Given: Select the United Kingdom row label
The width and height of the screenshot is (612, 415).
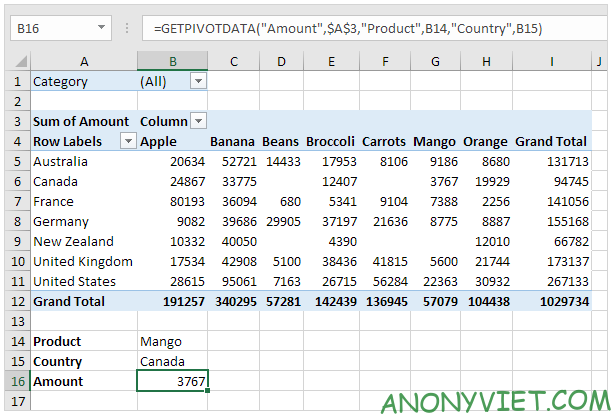Looking at the screenshot, I should pyautogui.click(x=81, y=261).
